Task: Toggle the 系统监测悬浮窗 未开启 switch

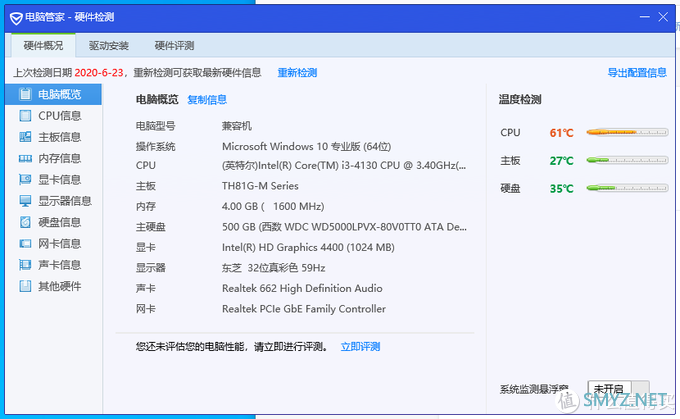Action: pos(618,389)
